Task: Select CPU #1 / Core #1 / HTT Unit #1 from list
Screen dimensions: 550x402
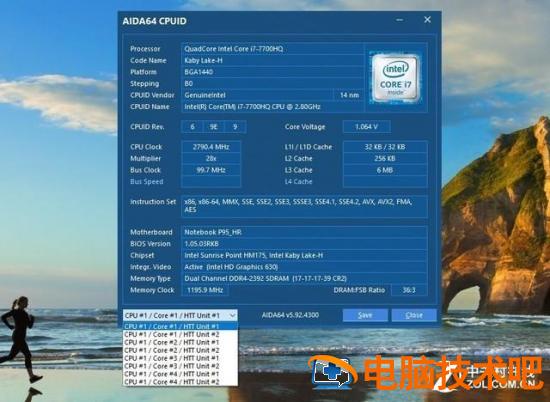Action: 180,326
